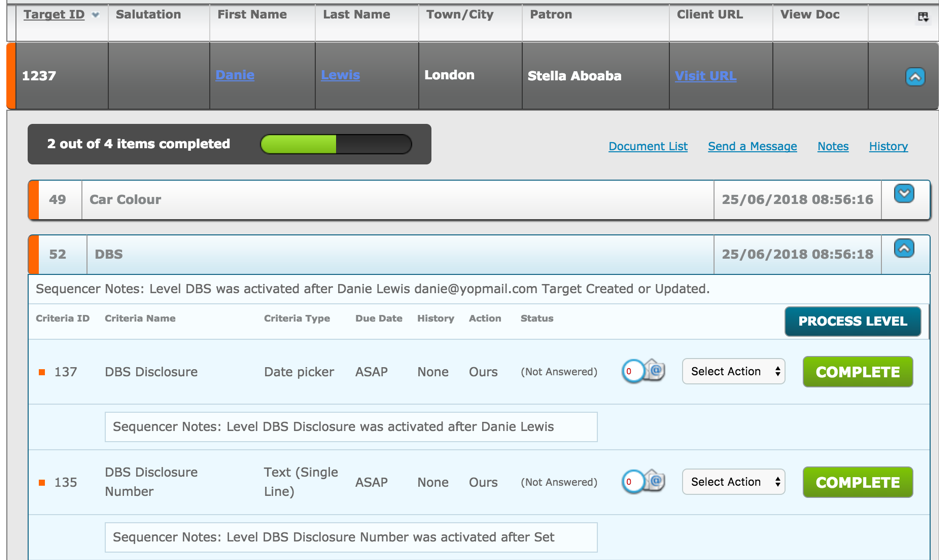Click timestamp 25/06/2018 08:56:16

click(797, 199)
